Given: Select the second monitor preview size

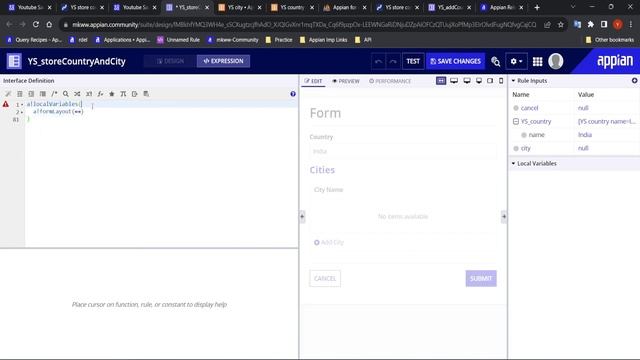Looking at the screenshot, I should tap(467, 81).
